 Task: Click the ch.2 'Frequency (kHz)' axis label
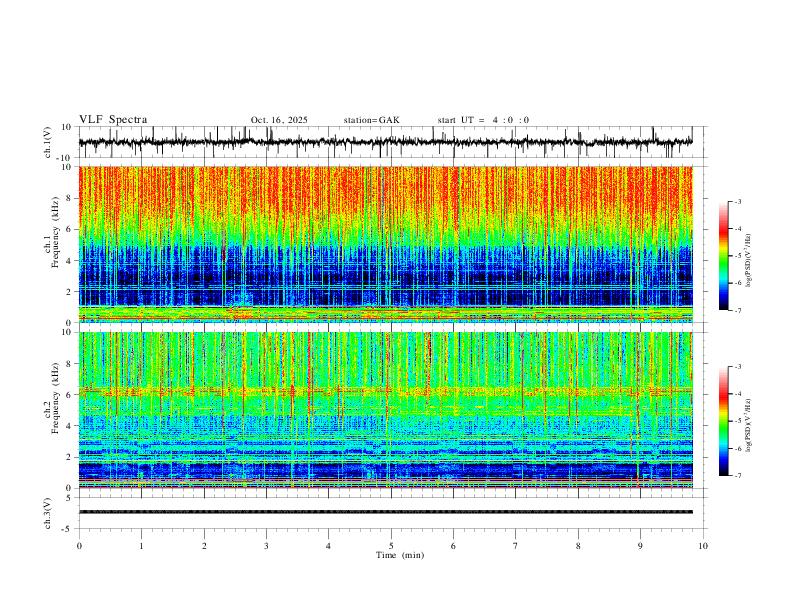click(55, 398)
